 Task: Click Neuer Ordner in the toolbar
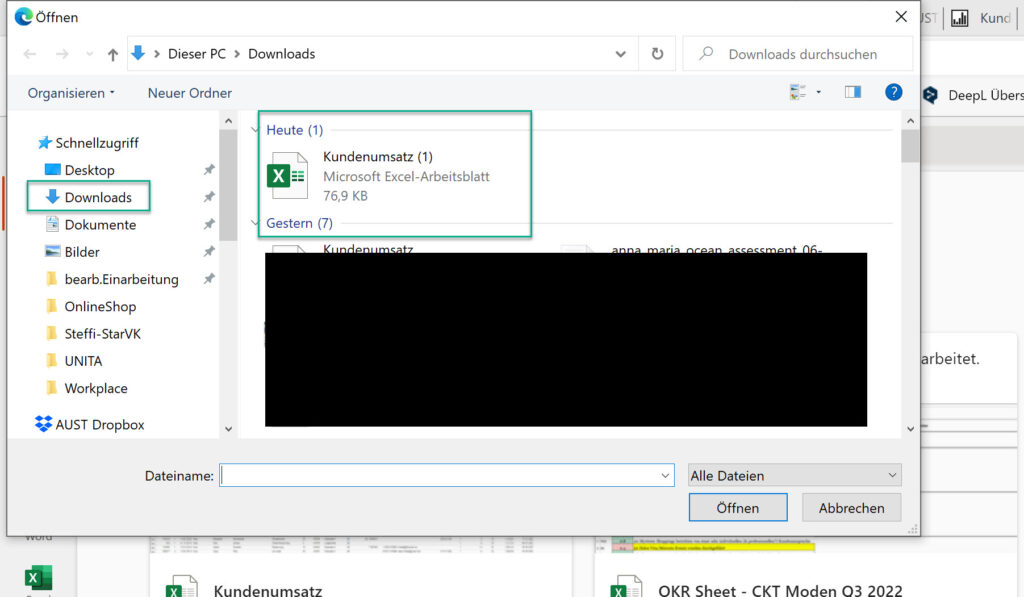click(189, 93)
